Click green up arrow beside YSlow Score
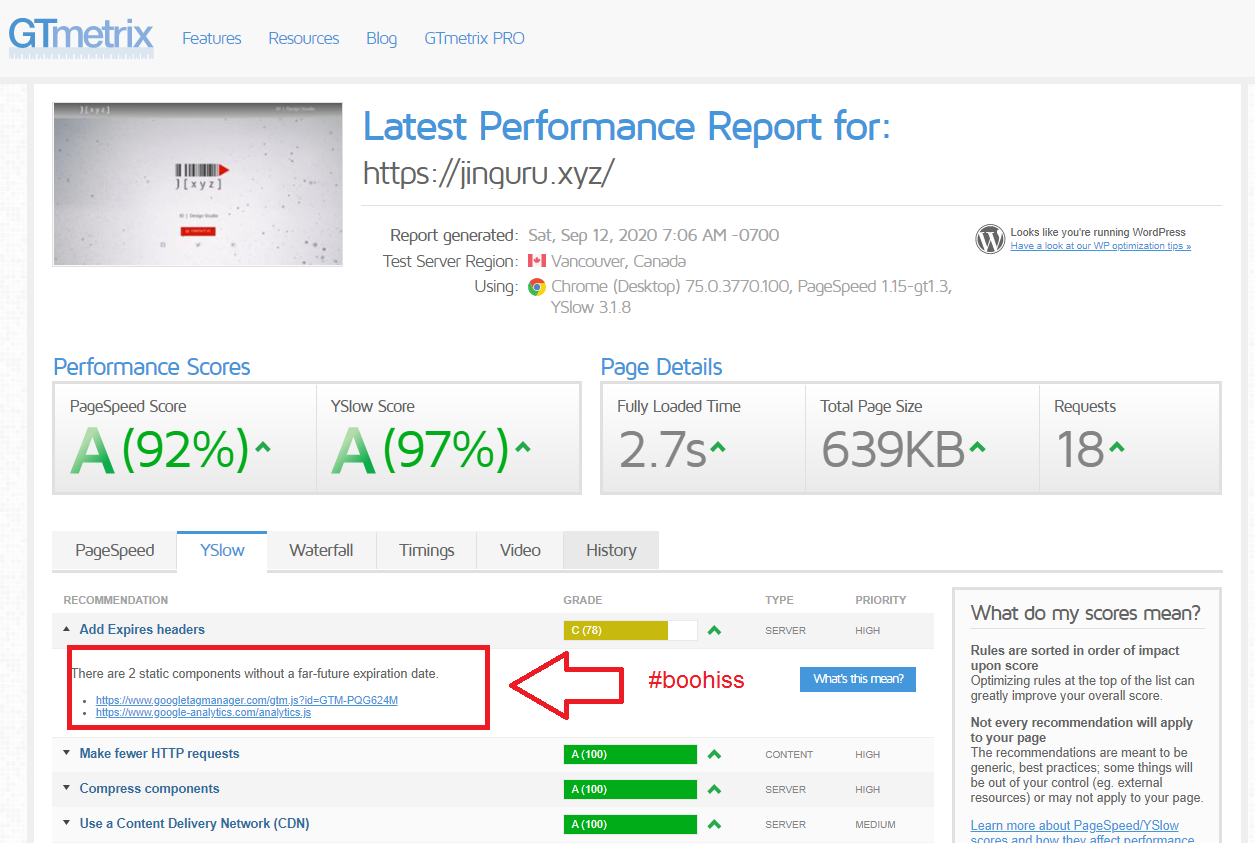The width and height of the screenshot is (1255, 843). tap(523, 447)
